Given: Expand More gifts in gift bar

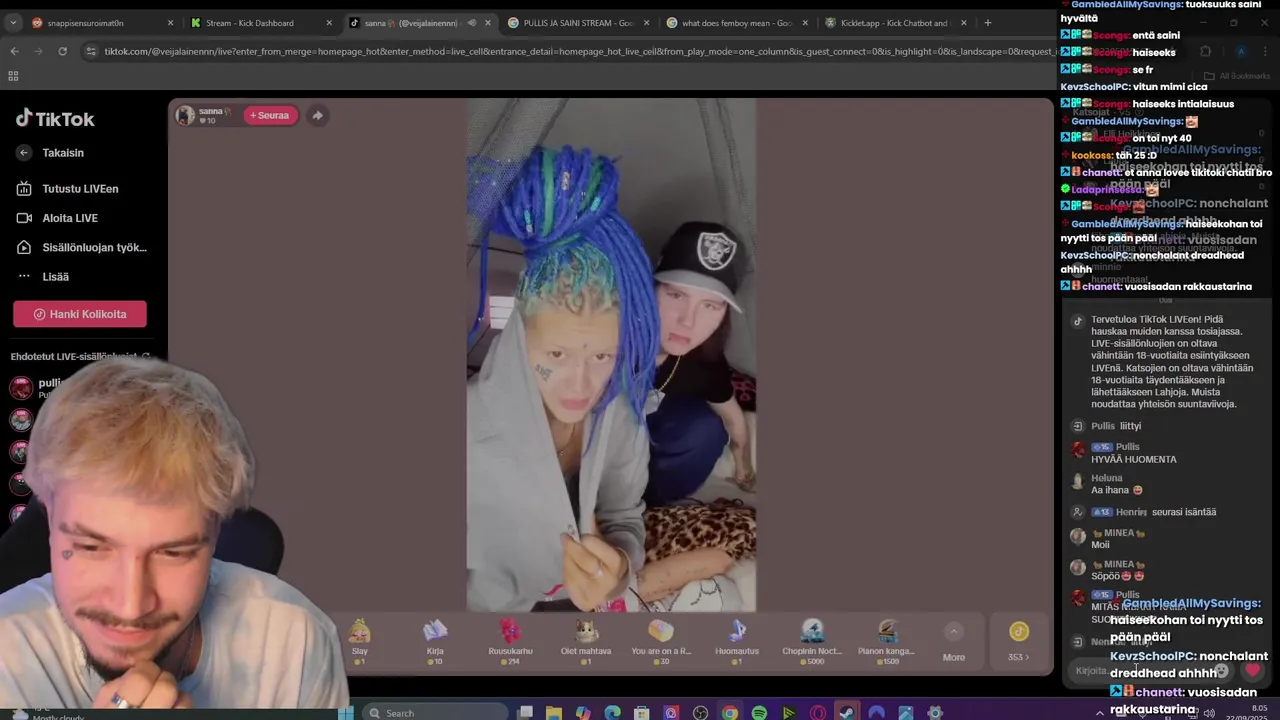Looking at the screenshot, I should pyautogui.click(x=954, y=642).
